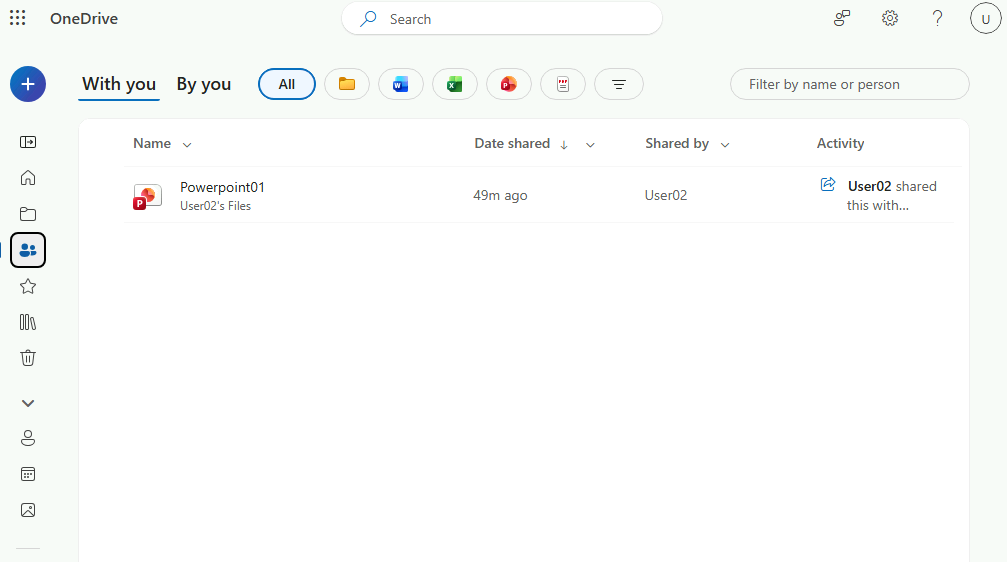Click the blue Add new button
Screen dimensions: 1007x562
pos(28,84)
